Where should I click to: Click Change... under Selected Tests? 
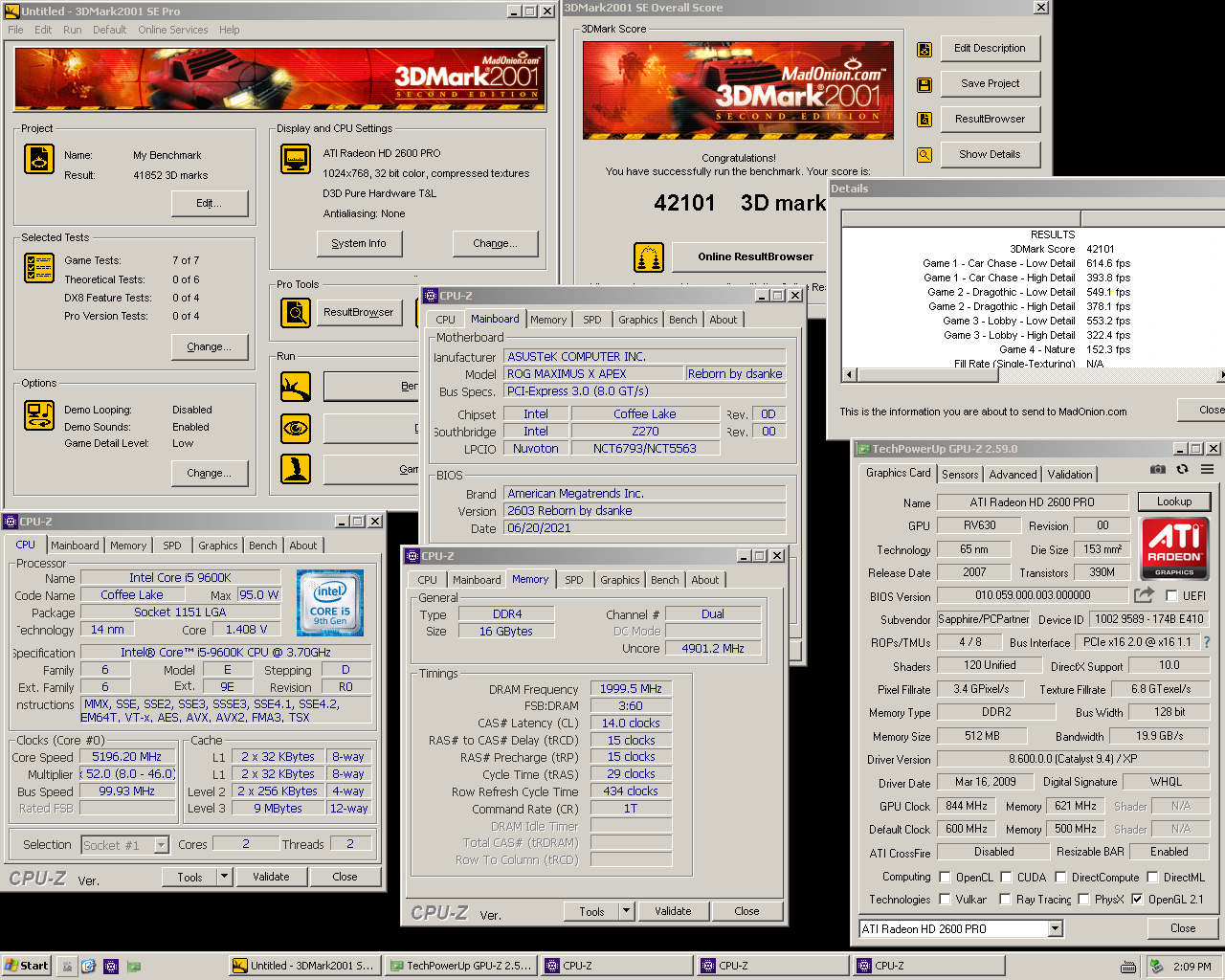[x=209, y=346]
